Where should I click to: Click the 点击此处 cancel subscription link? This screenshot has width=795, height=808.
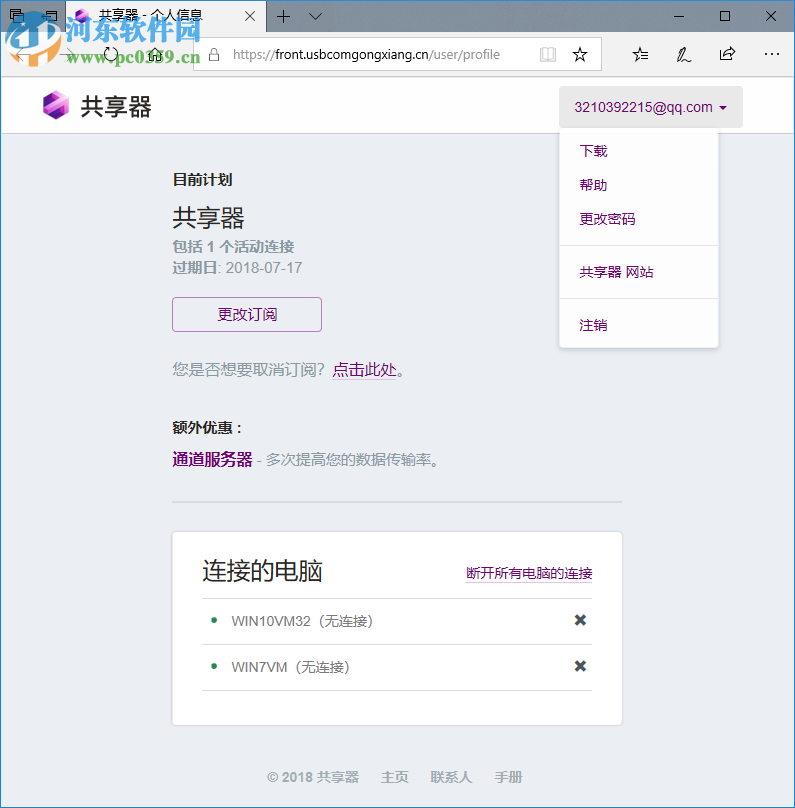(x=364, y=369)
